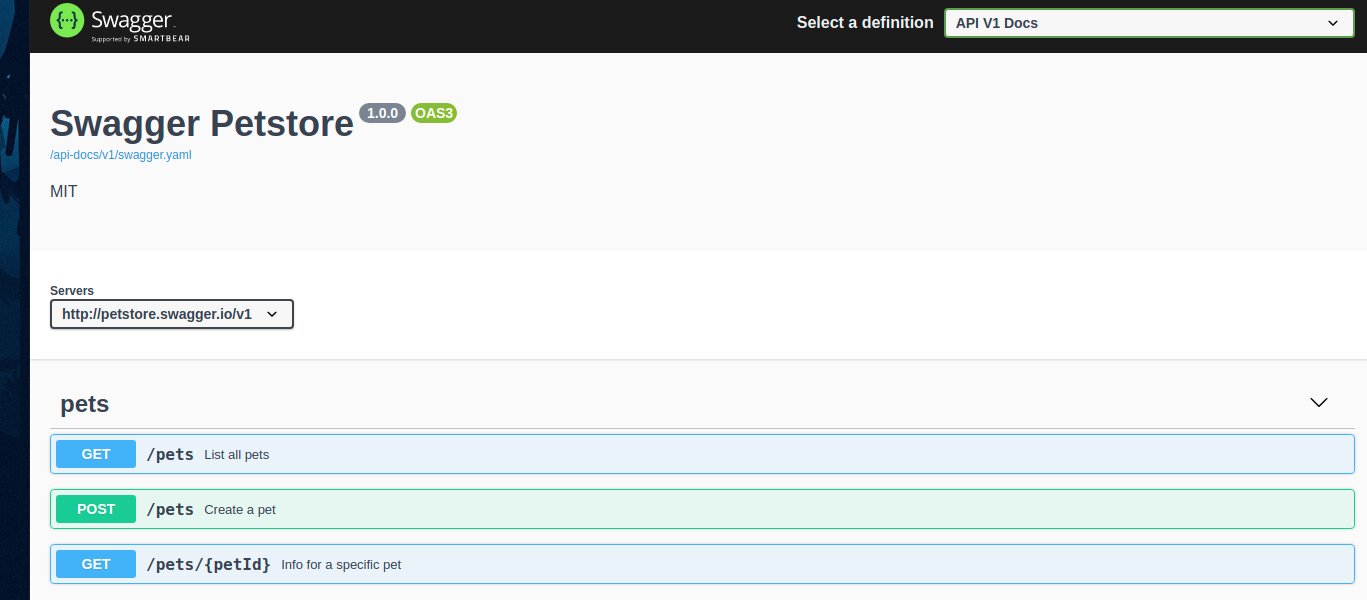Click the MIT license text
Image resolution: width=1367 pixels, height=600 pixels.
click(x=63, y=191)
